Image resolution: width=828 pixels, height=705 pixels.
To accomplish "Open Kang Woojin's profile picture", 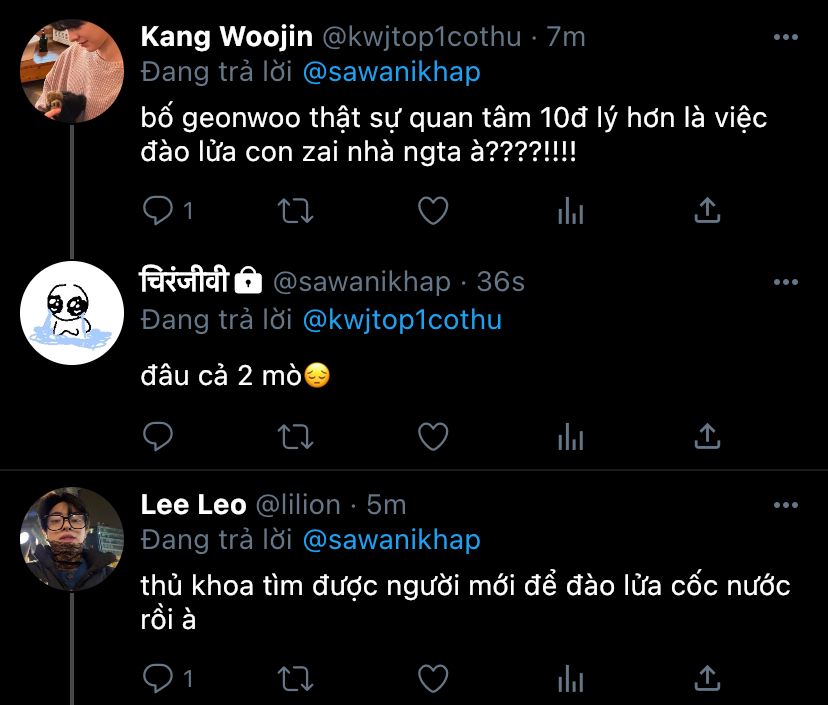I will (x=72, y=71).
